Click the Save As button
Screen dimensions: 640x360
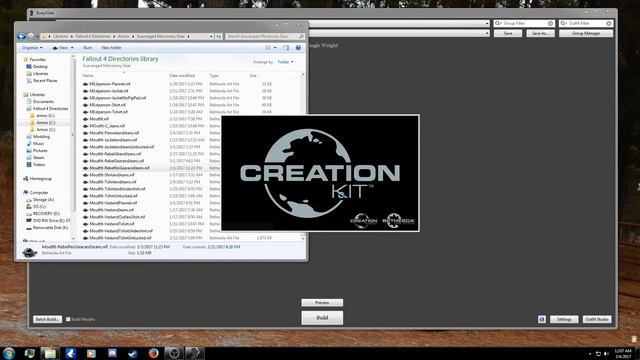[x=540, y=33]
